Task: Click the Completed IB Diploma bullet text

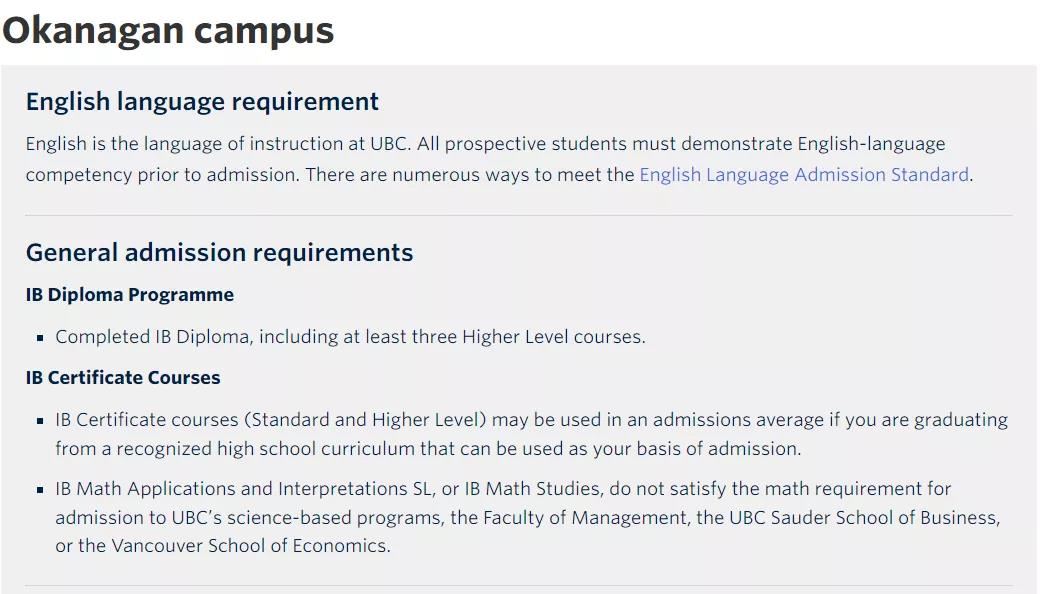Action: 350,337
